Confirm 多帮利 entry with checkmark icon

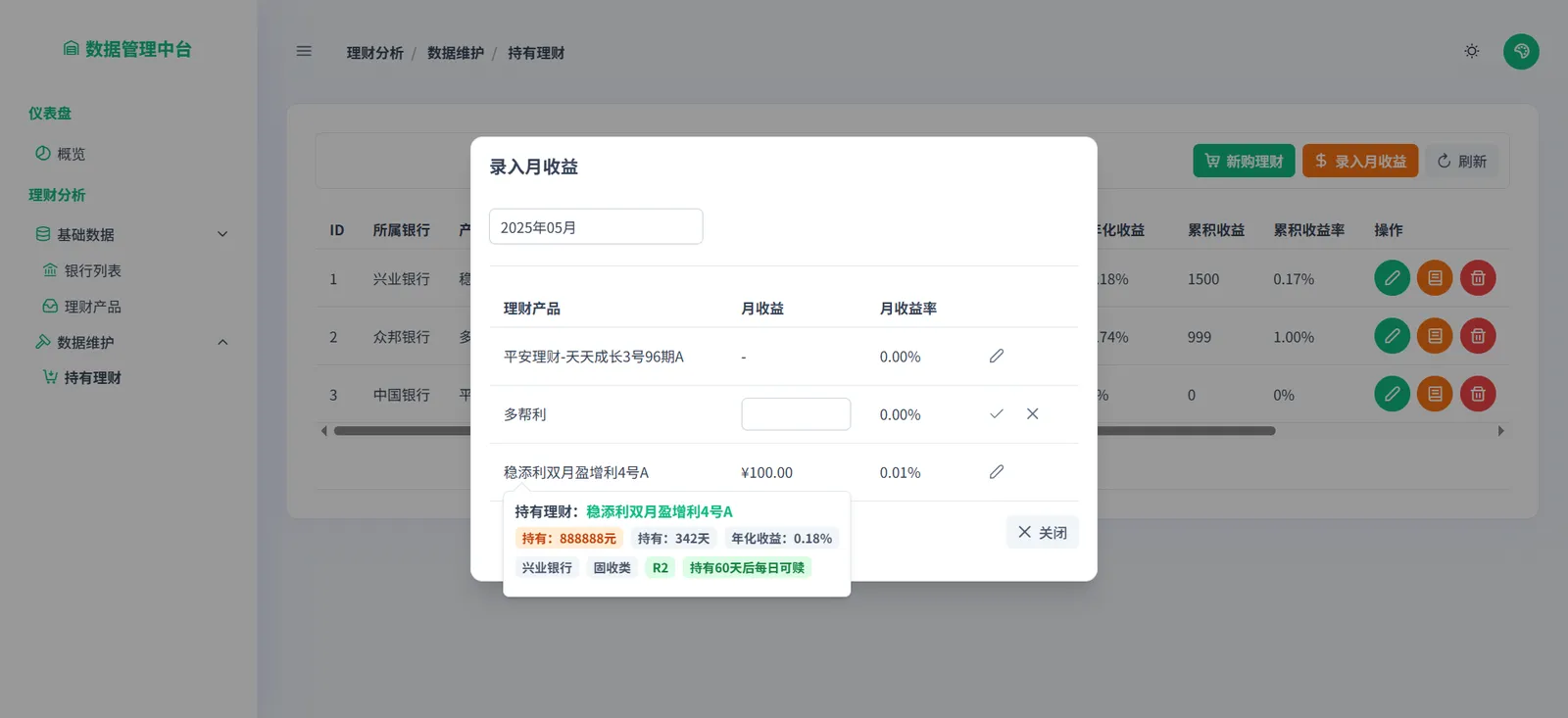point(997,413)
